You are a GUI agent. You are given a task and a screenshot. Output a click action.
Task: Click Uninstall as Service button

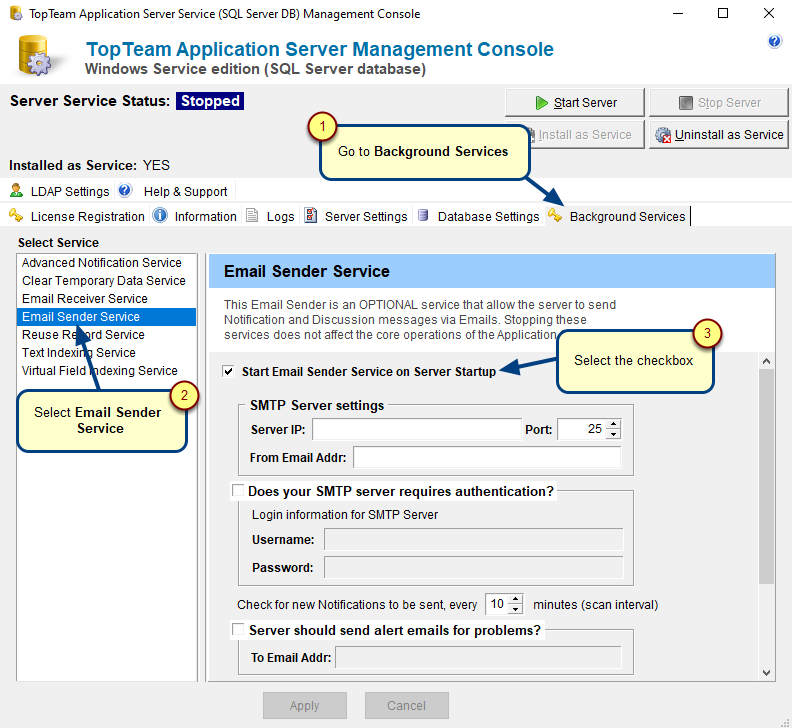coord(719,135)
